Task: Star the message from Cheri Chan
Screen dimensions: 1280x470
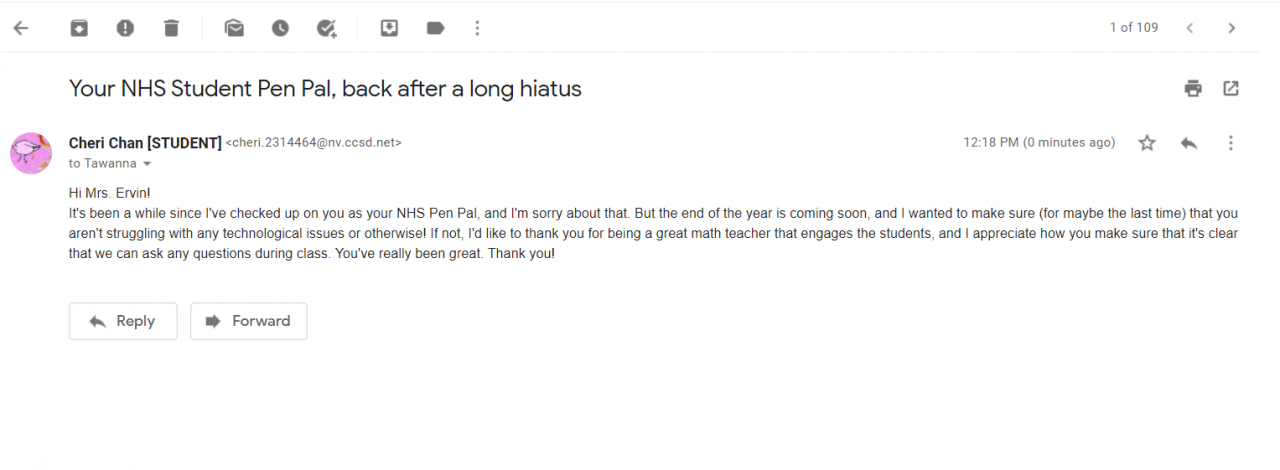Action: pyautogui.click(x=1147, y=143)
